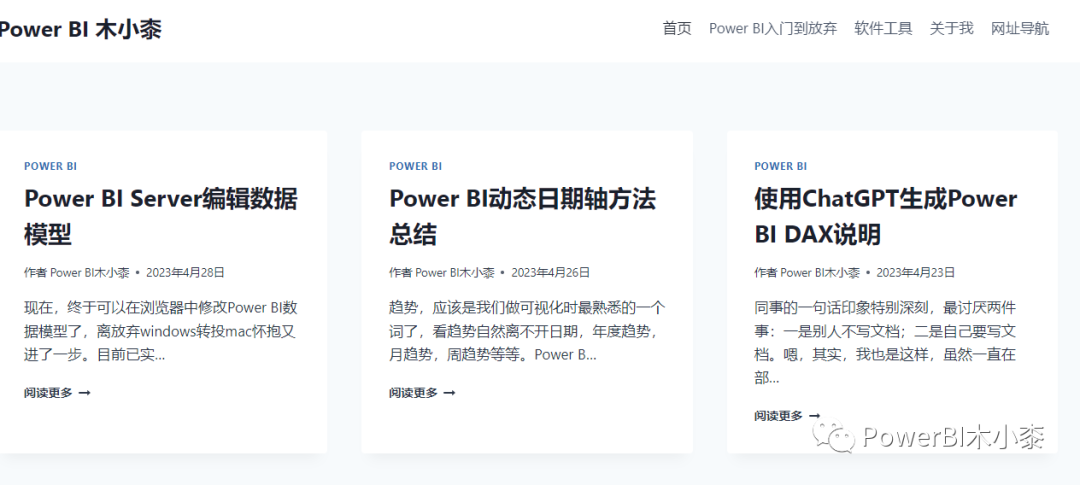This screenshot has width=1080, height=485.
Task: Click excerpt beginning 现在，终于可以在浏览器中修改
Action: coord(161,331)
